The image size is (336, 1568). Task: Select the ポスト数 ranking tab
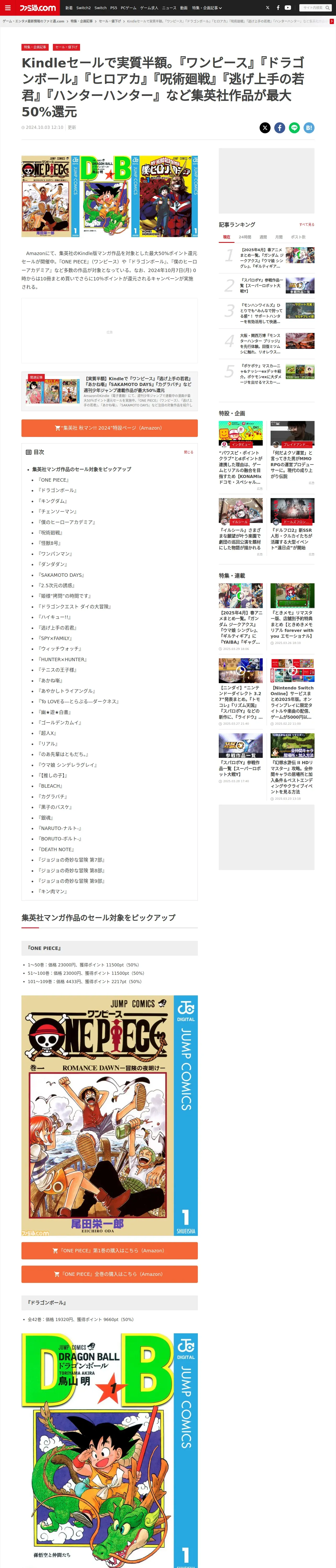point(298,237)
